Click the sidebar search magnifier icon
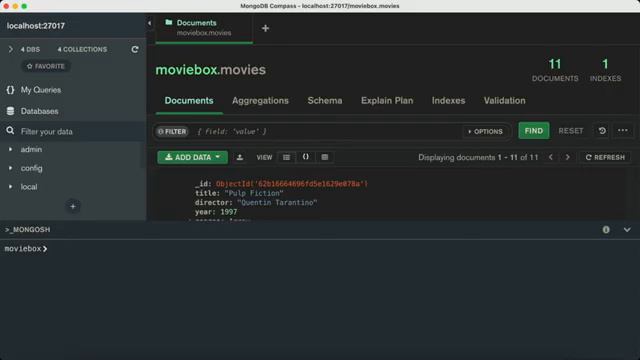Image resolution: width=640 pixels, height=360 pixels. click(x=10, y=131)
